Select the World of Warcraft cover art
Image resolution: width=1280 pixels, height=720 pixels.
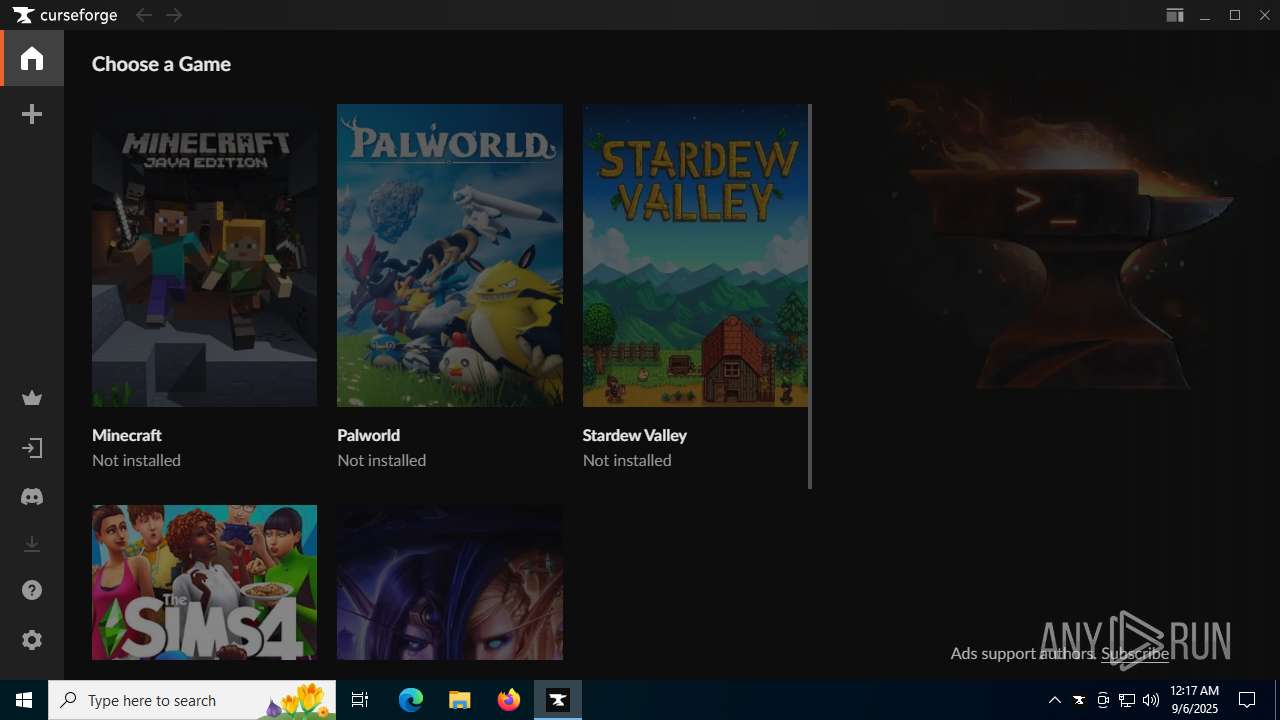450,582
